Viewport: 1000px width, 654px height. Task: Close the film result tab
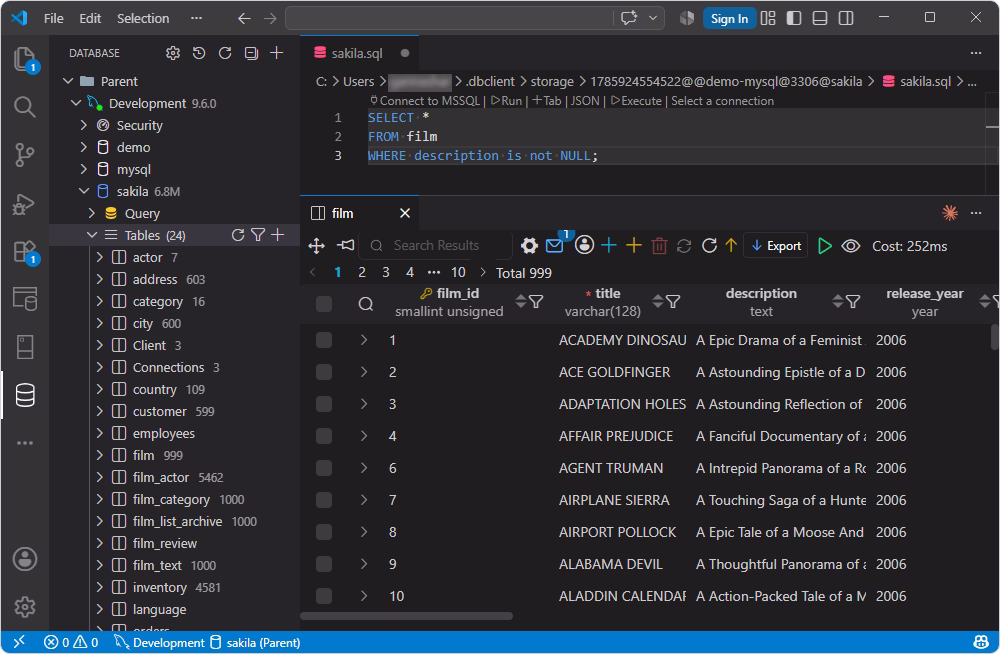404,213
